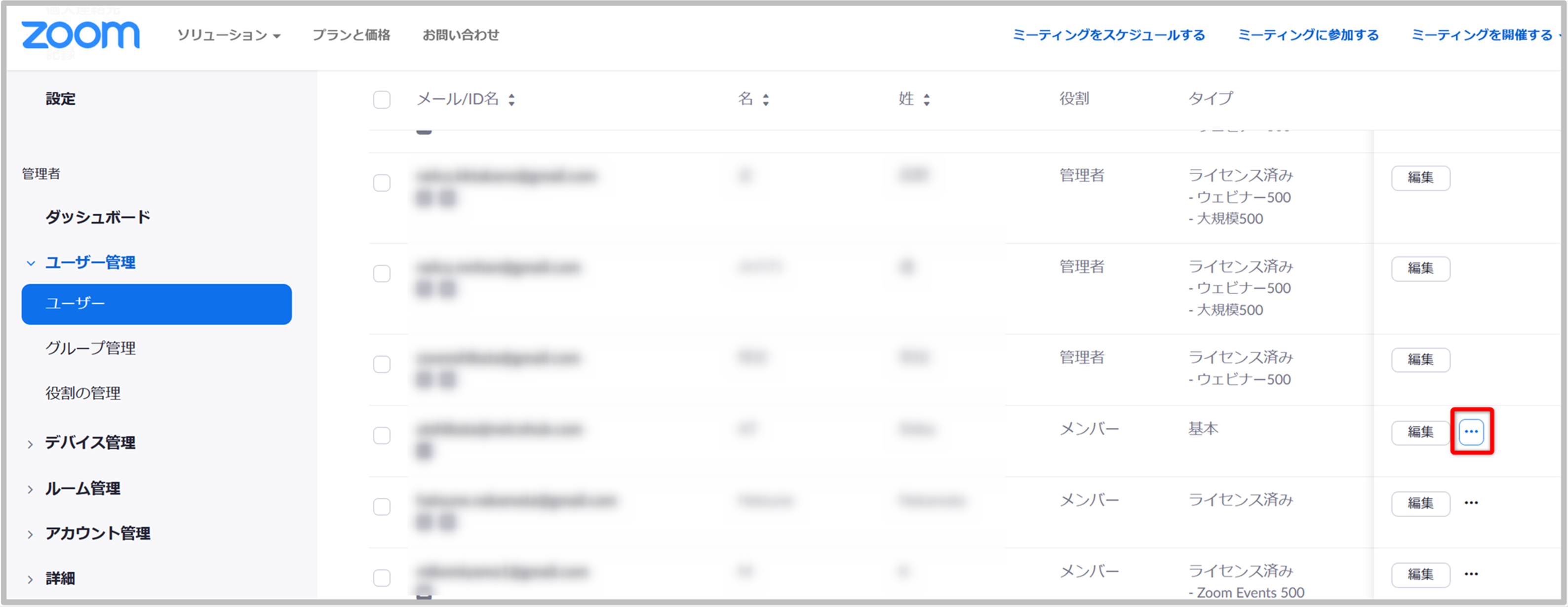Click 編集 for Zoom Events 500 row
The height and width of the screenshot is (607, 1568).
[1421, 574]
